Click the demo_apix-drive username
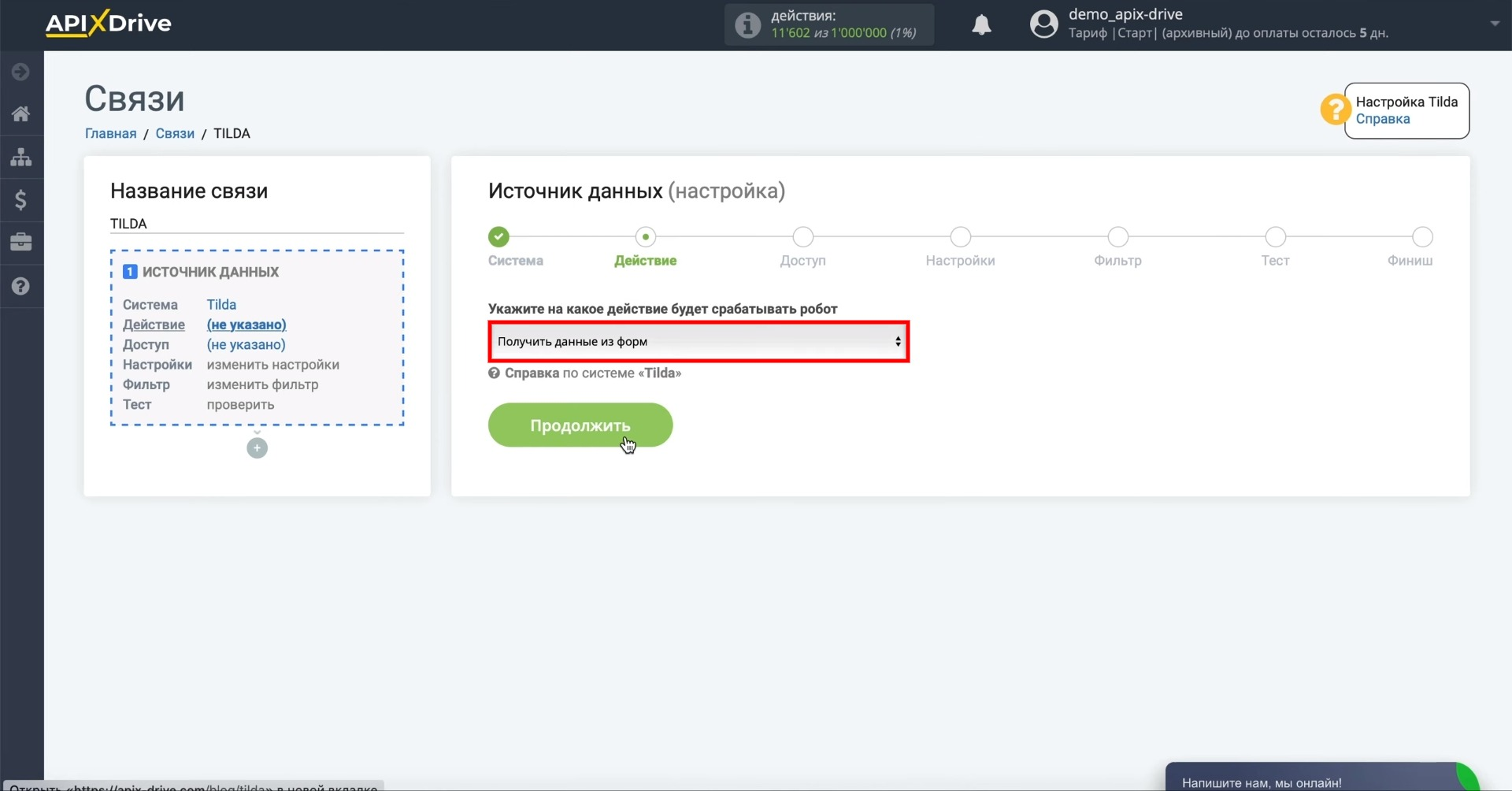This screenshot has width=1512, height=791. click(1125, 14)
